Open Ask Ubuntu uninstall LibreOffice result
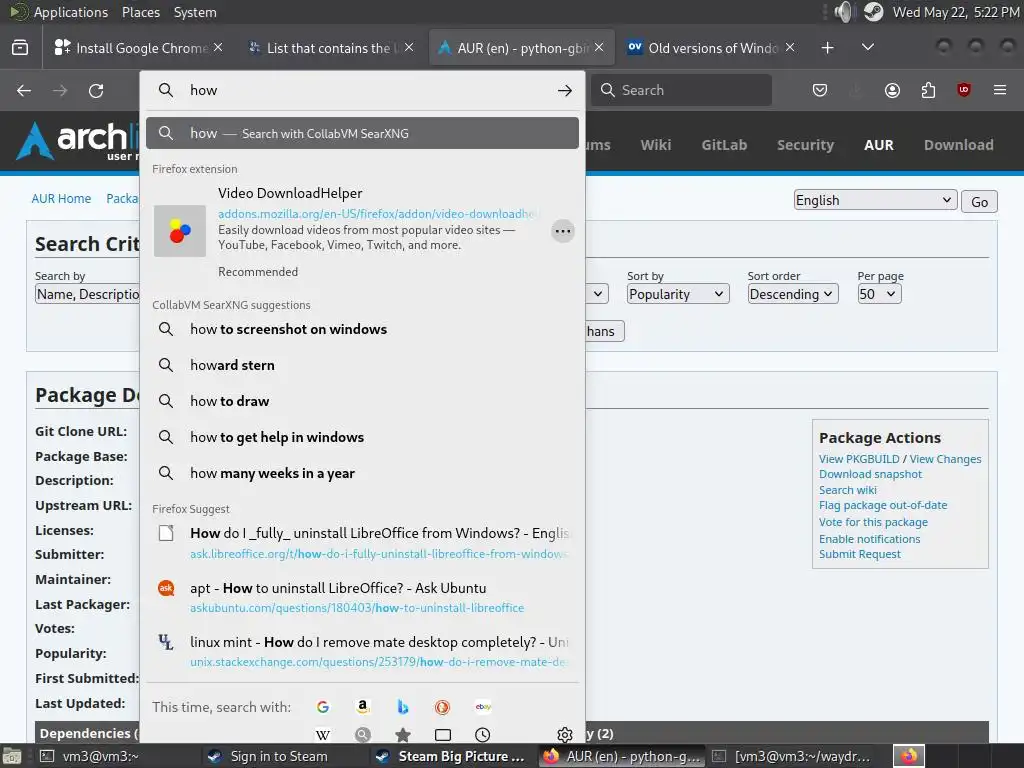This screenshot has height=768, width=1024. tap(362, 597)
